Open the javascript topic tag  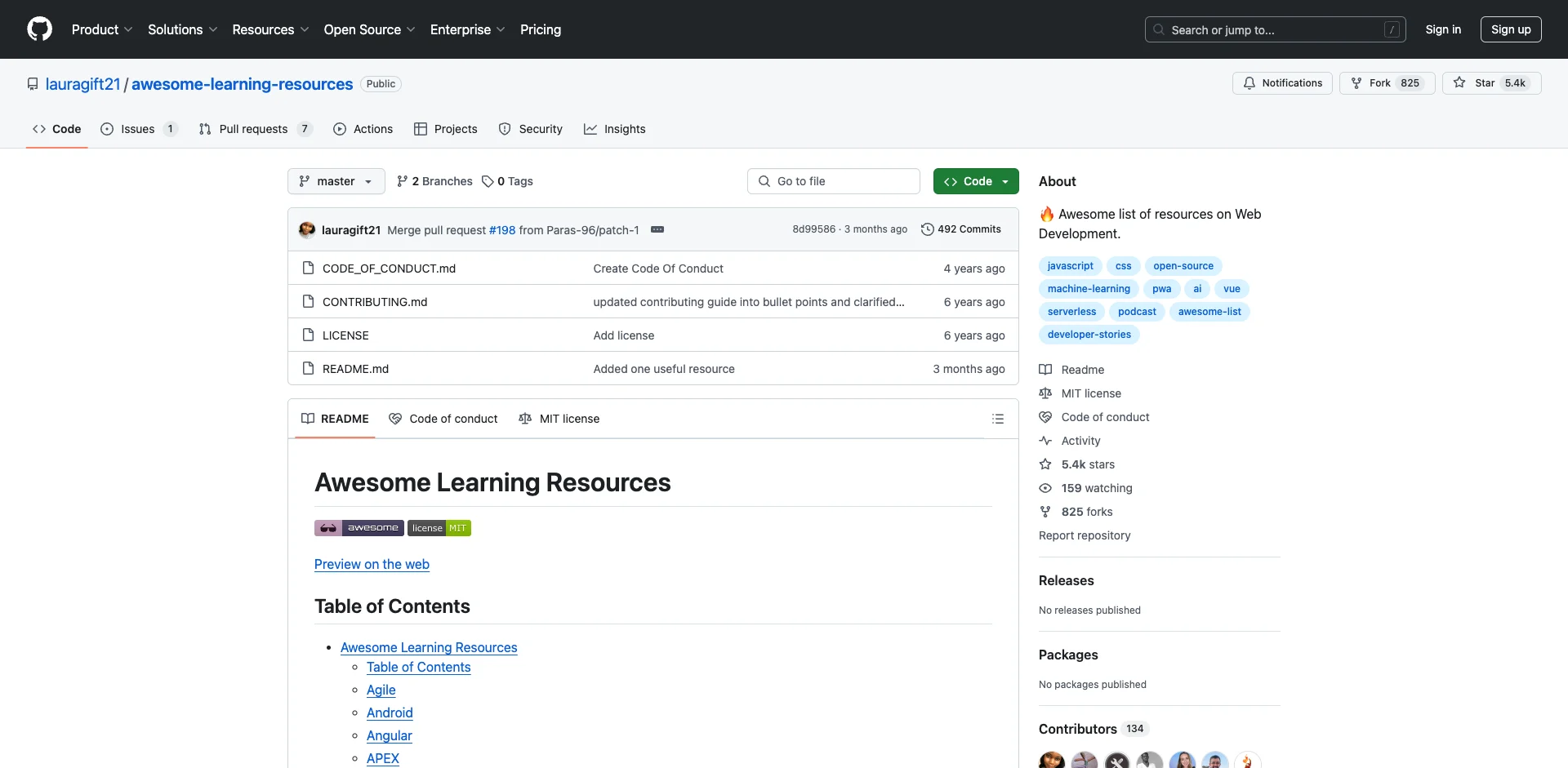(x=1070, y=266)
